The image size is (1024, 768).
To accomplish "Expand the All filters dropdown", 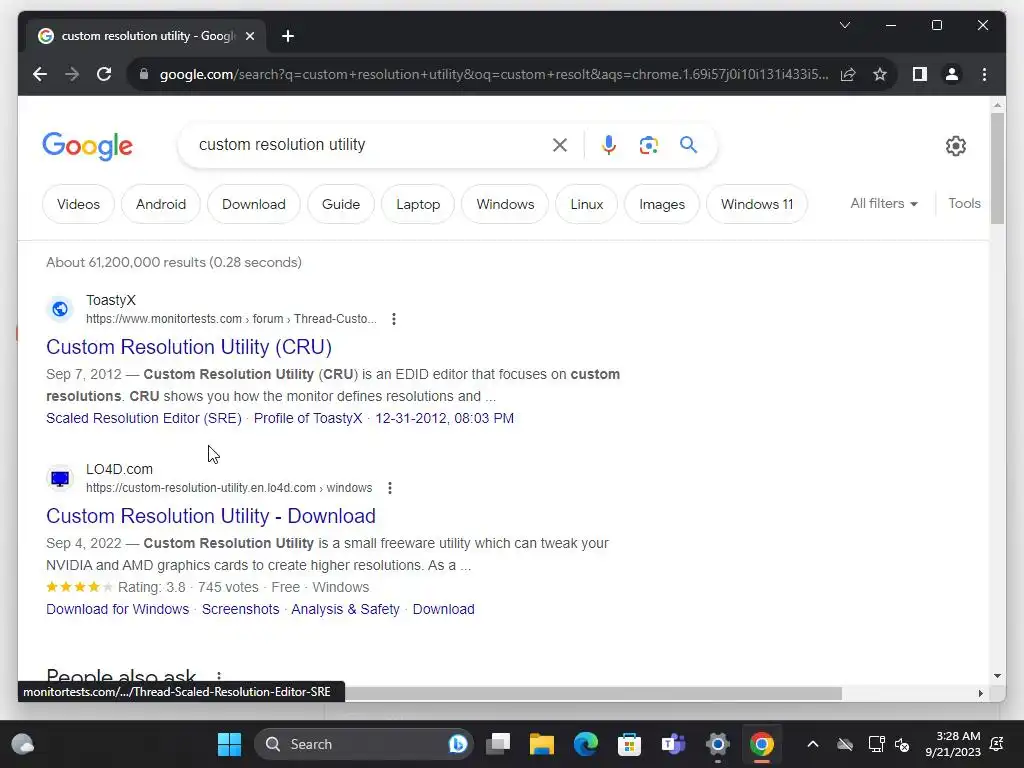I will pos(884,204).
